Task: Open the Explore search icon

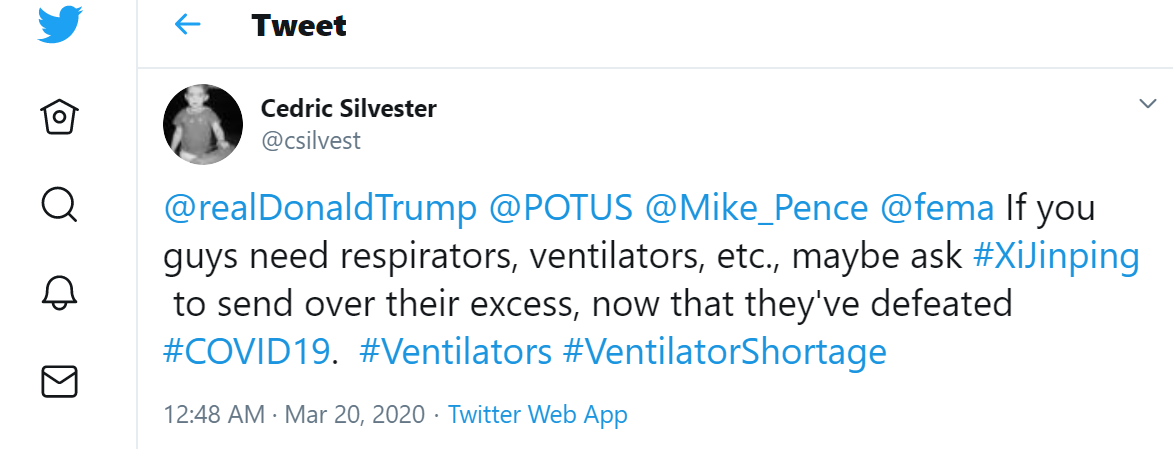Action: tap(59, 204)
